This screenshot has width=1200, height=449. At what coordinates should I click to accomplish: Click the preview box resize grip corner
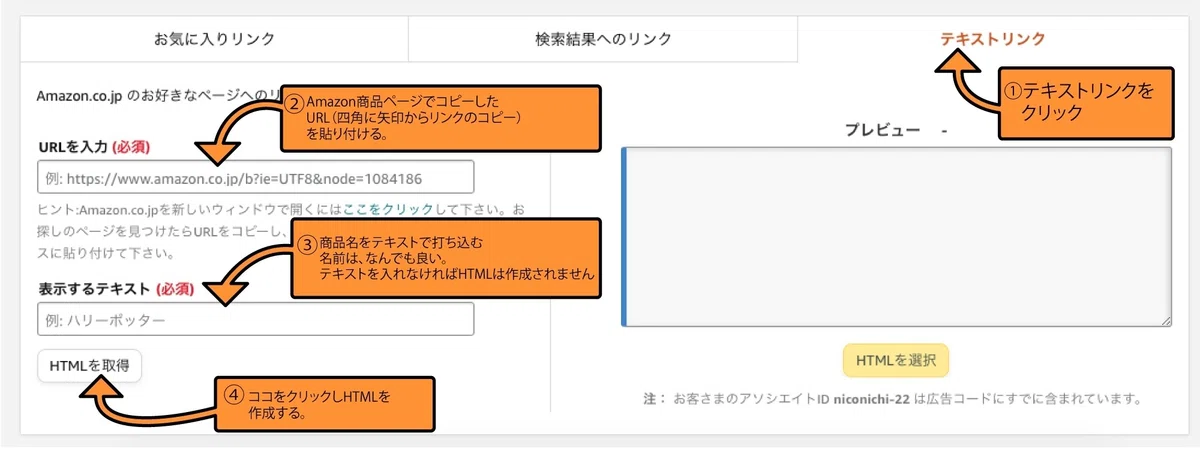(1165, 319)
